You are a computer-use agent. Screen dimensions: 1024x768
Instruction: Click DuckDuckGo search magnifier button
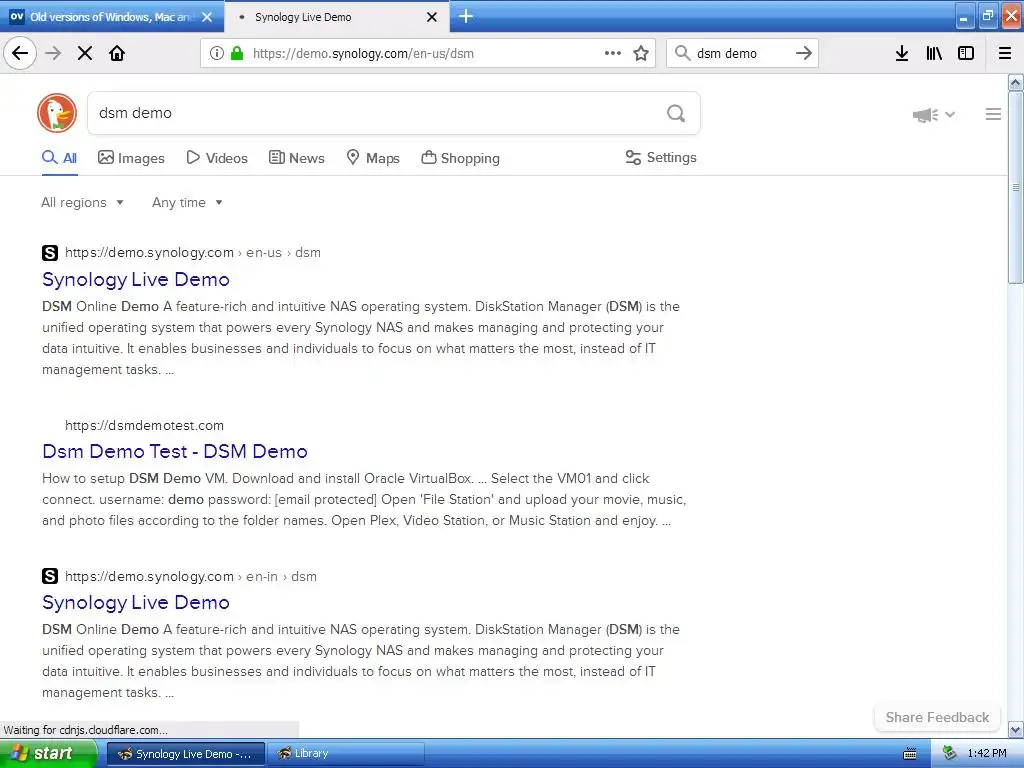click(x=676, y=114)
